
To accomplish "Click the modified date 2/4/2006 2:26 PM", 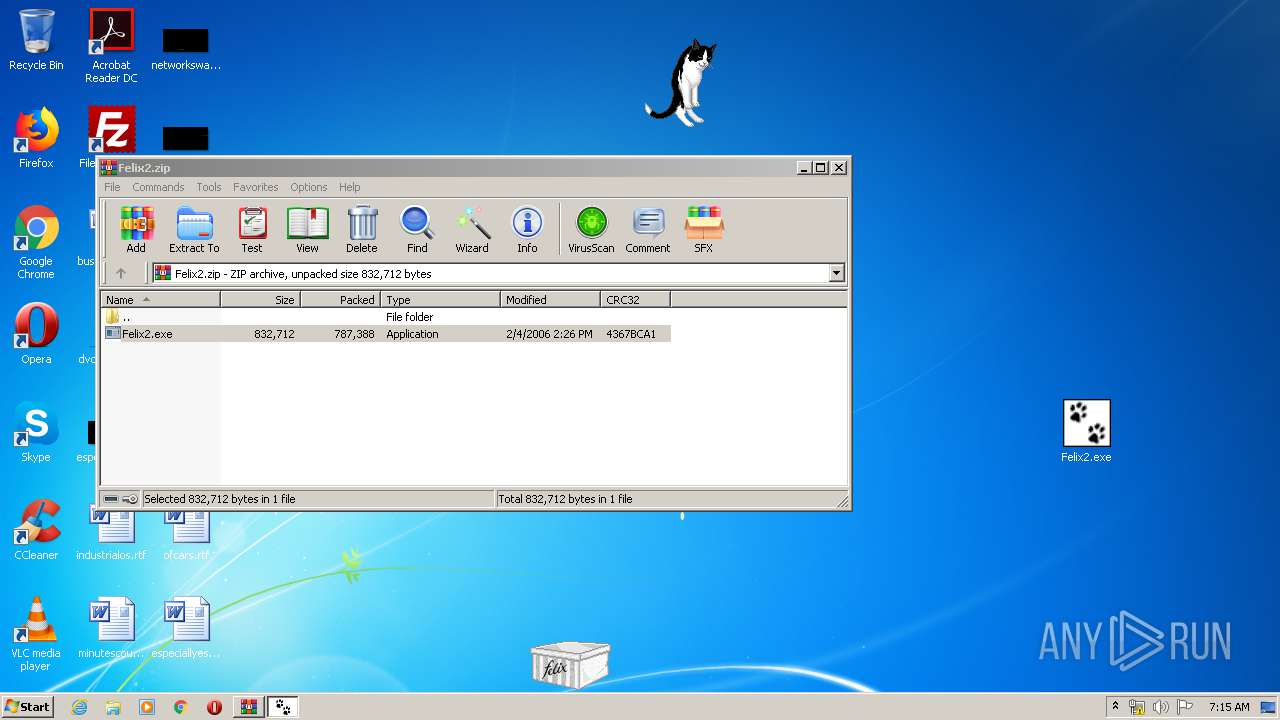I will (x=549, y=334).
